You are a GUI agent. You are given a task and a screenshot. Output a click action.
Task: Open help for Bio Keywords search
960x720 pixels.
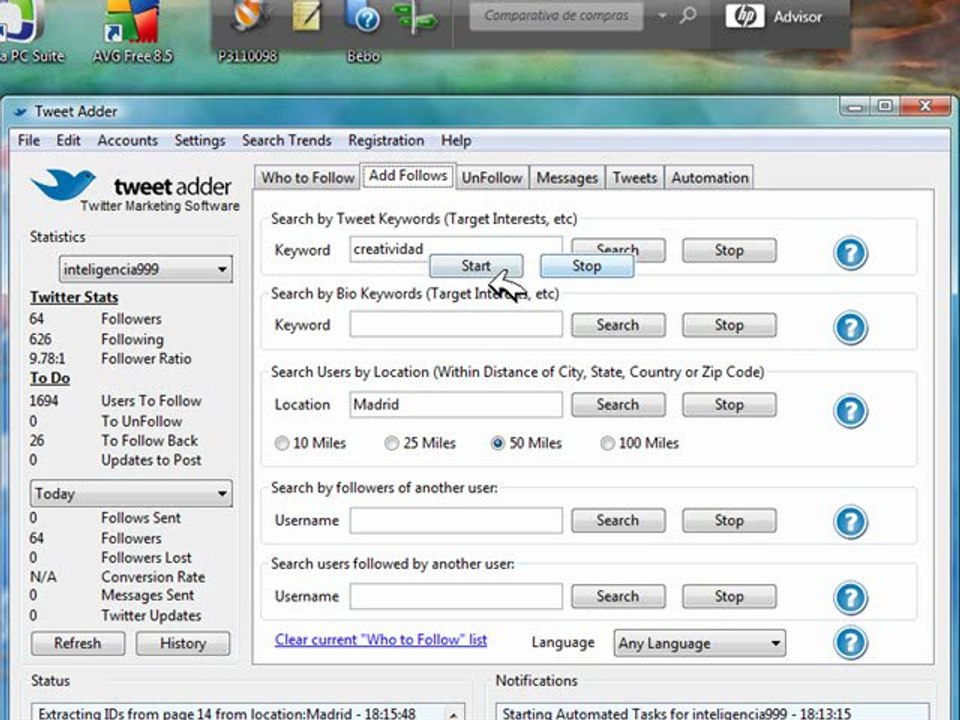850,328
